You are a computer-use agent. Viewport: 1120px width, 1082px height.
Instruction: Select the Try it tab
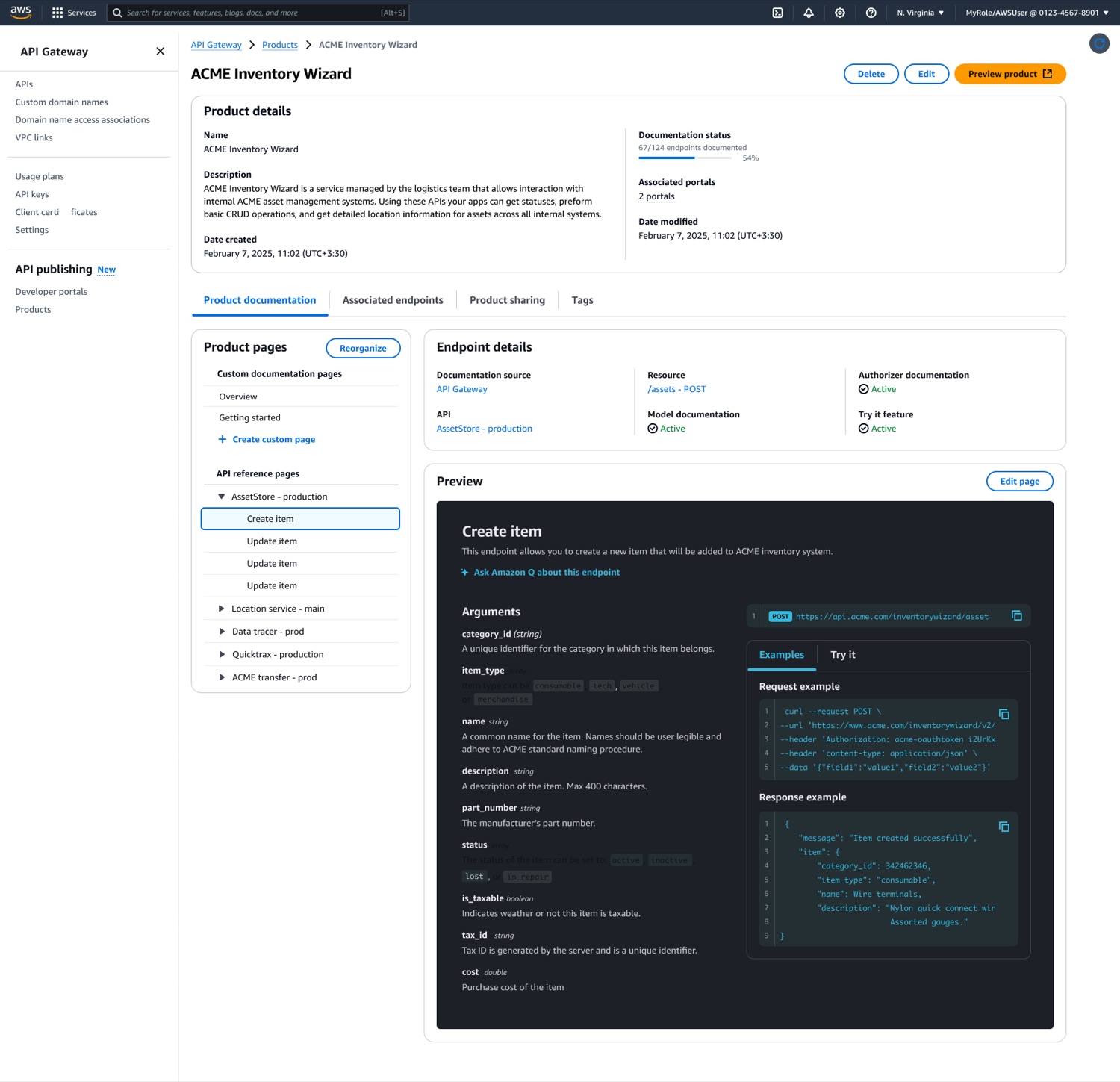click(843, 655)
